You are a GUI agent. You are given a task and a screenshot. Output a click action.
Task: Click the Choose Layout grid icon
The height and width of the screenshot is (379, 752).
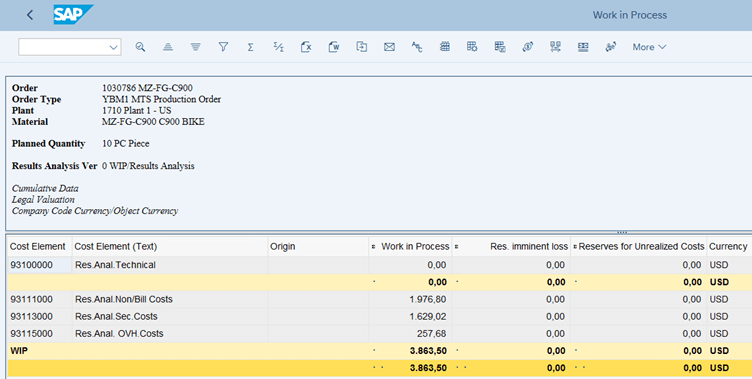pyautogui.click(x=445, y=47)
